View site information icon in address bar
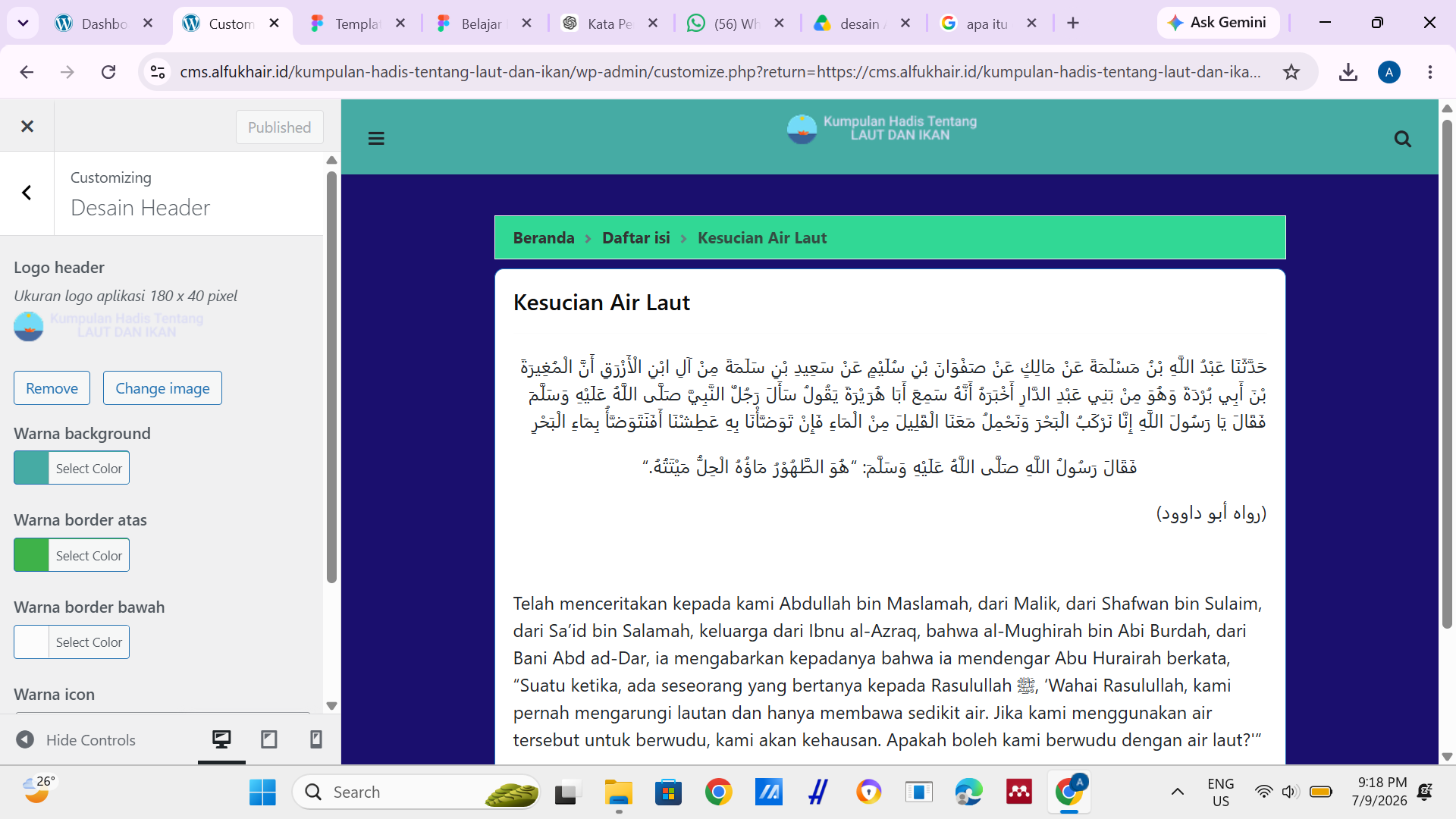Screen dimensions: 1456x819 click(x=157, y=72)
